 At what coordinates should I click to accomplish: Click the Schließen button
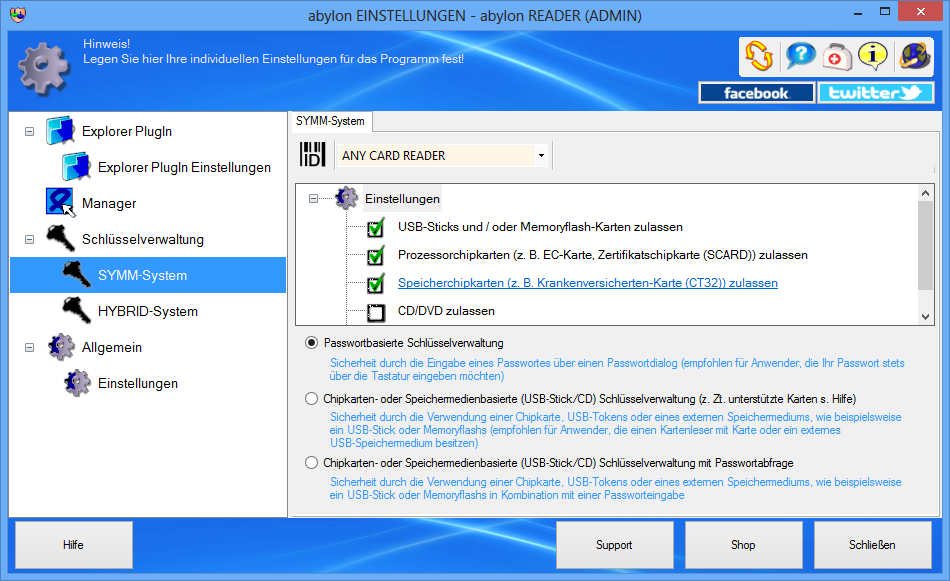point(872,545)
